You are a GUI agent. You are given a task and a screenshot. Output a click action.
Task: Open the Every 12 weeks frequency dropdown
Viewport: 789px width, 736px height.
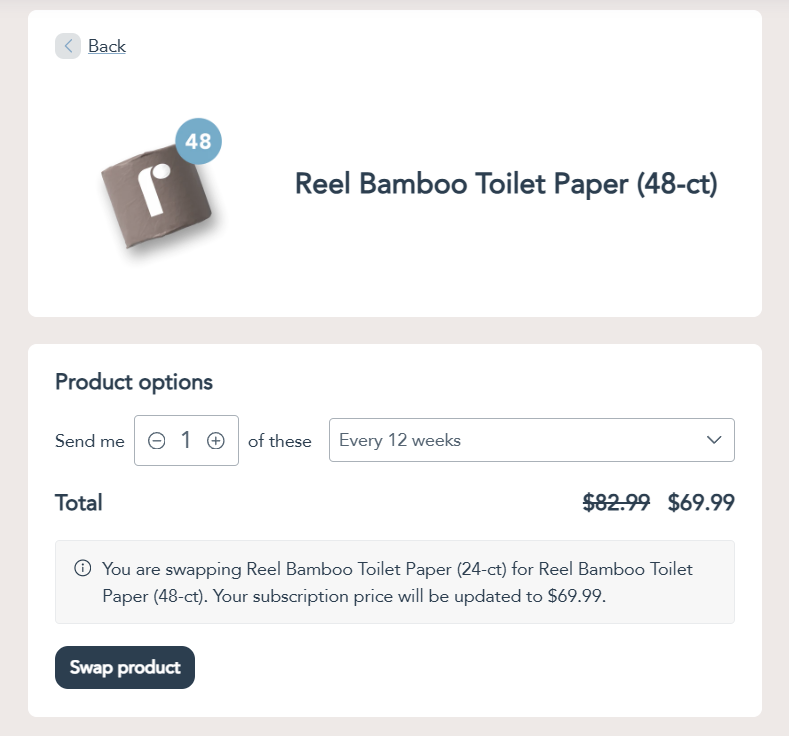(520, 441)
